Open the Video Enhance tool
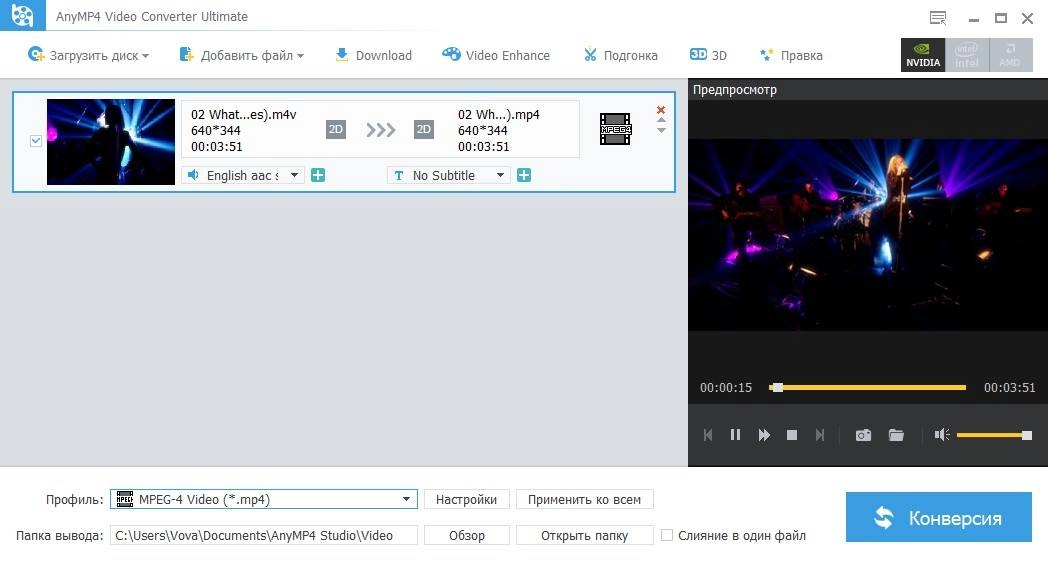Viewport: 1048px width, 572px height. (496, 55)
